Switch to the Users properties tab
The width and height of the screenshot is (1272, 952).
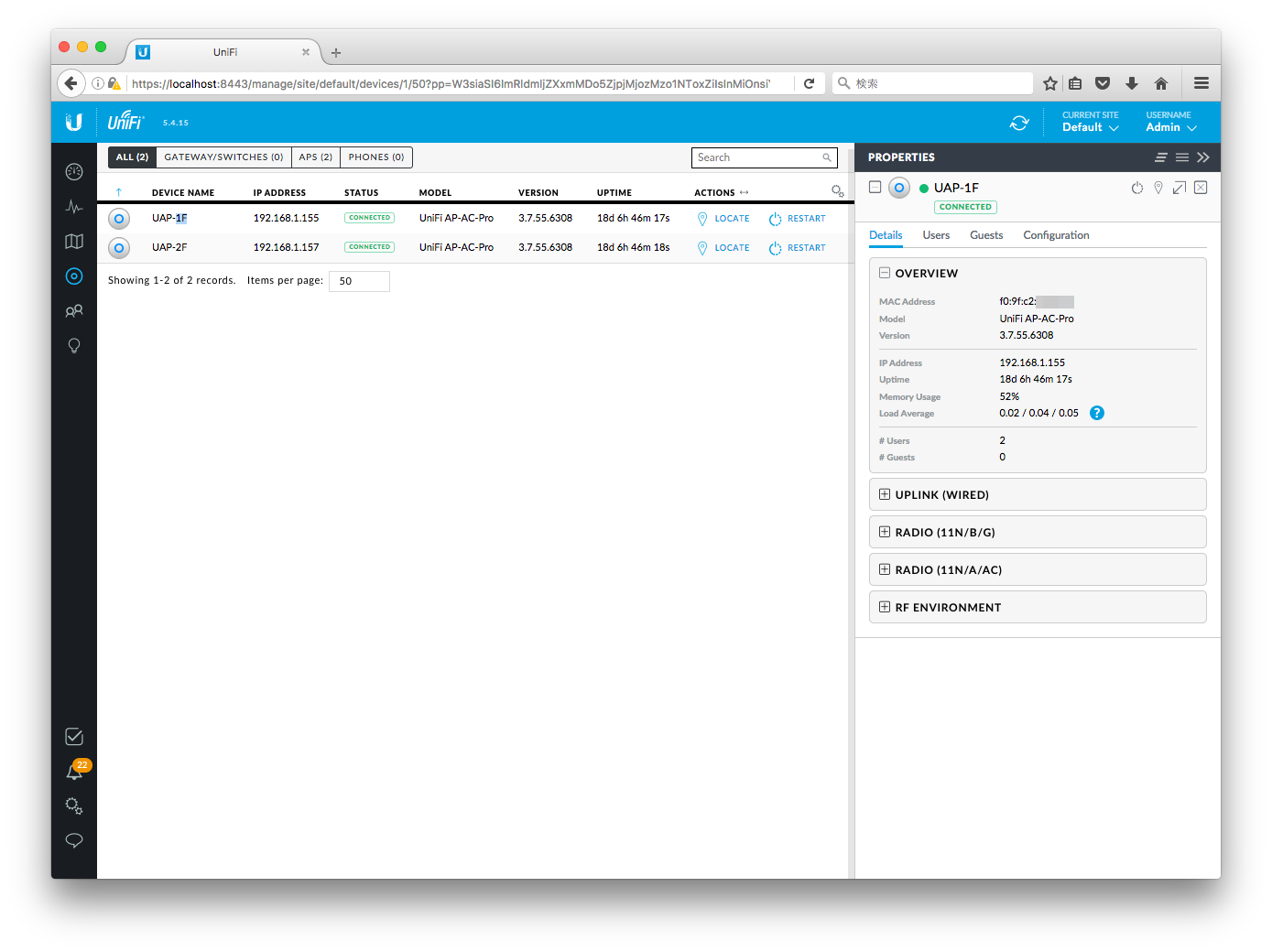click(936, 235)
